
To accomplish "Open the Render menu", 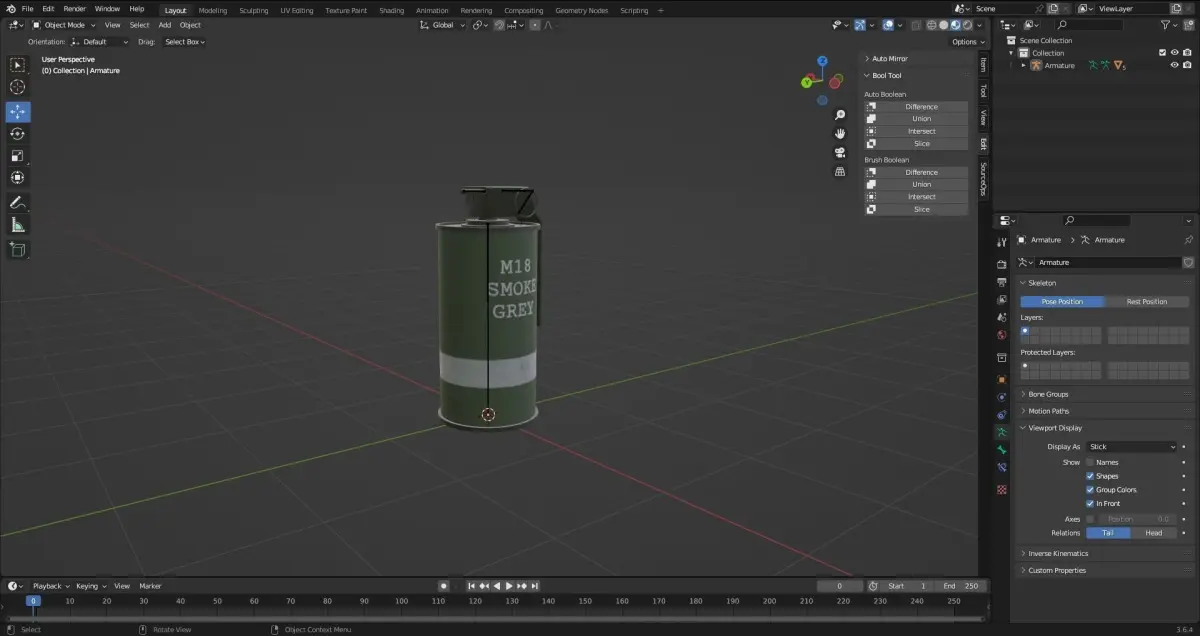I will [75, 9].
